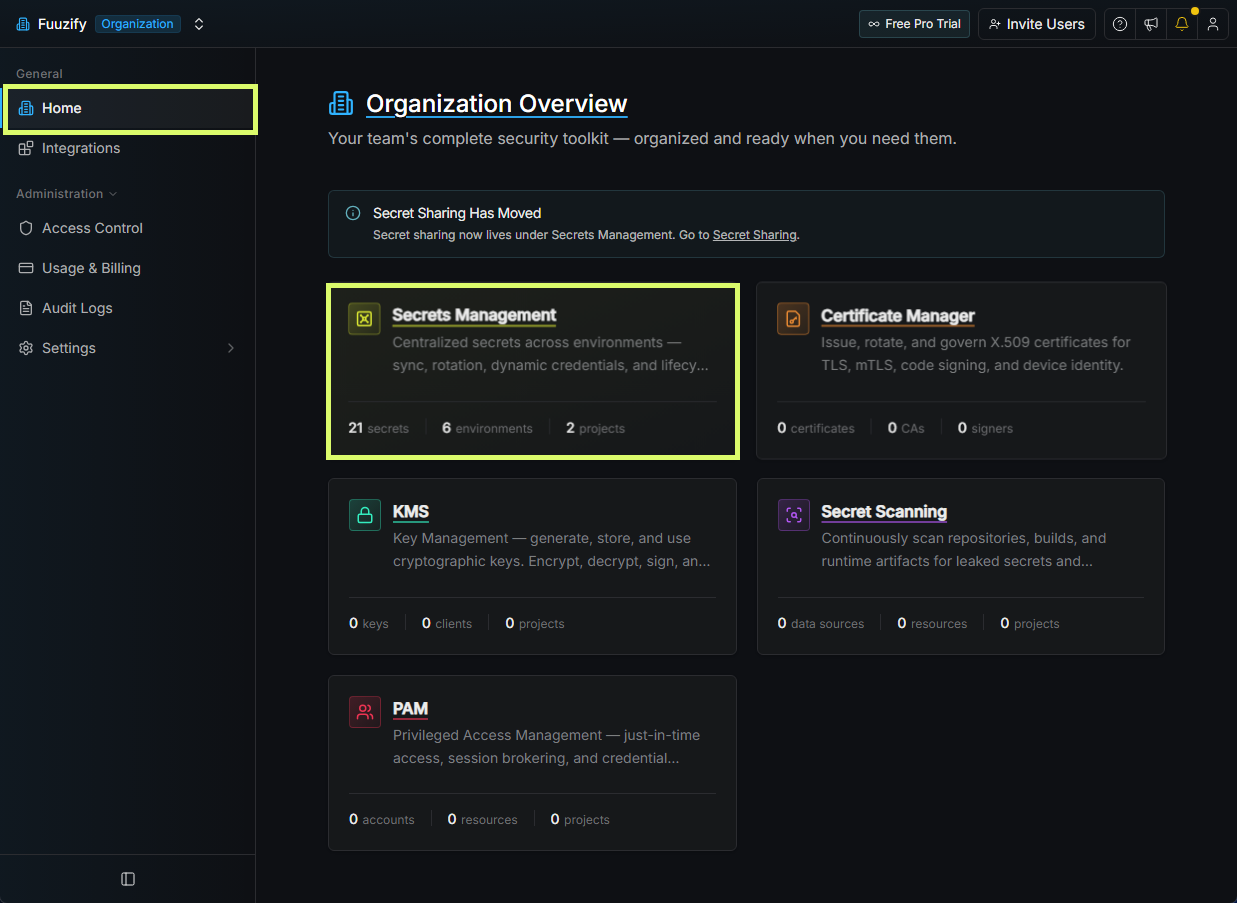
Task: Click the "0 keys" stat
Action: tap(369, 623)
